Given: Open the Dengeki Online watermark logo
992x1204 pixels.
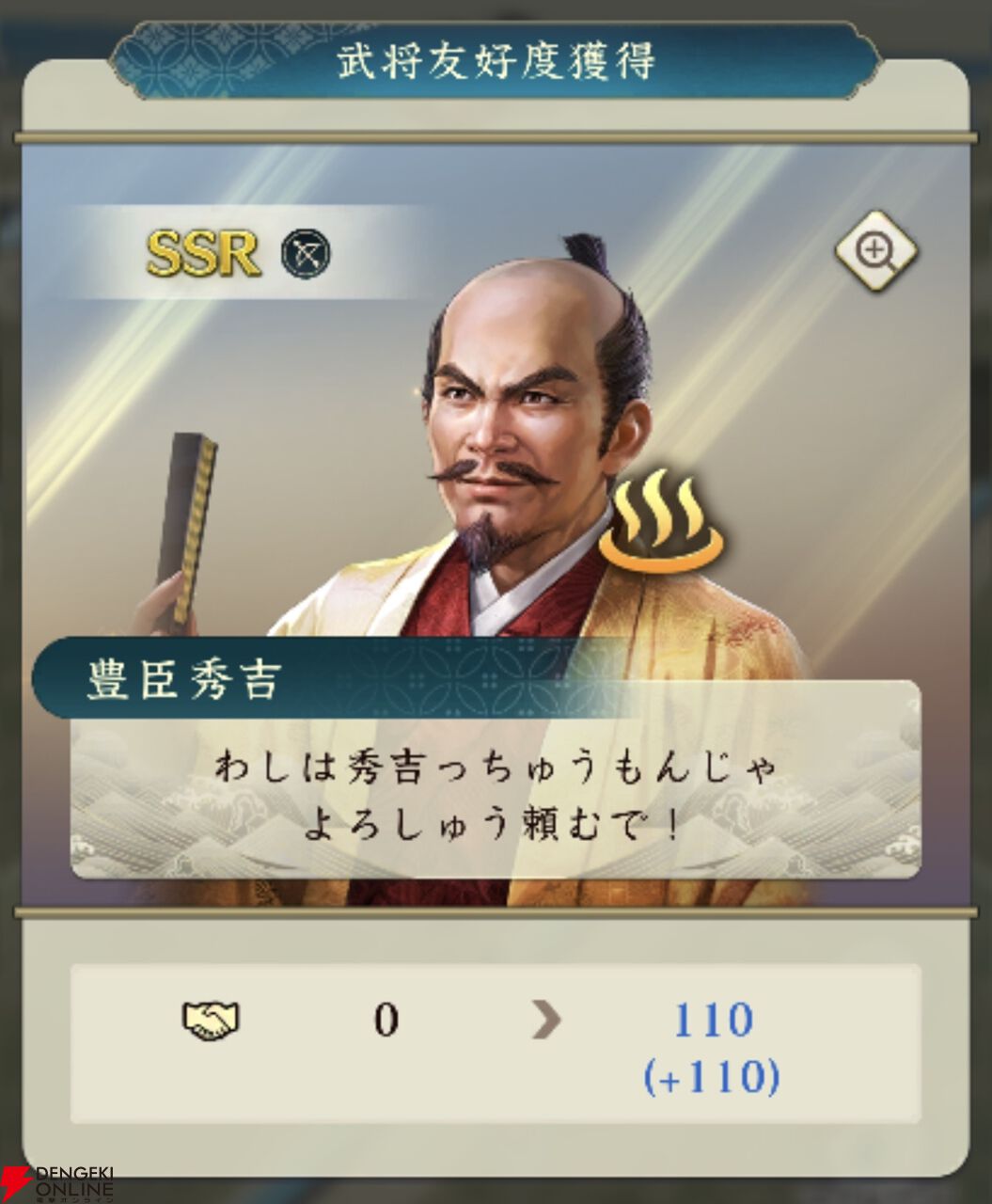Looking at the screenshot, I should click(58, 1183).
